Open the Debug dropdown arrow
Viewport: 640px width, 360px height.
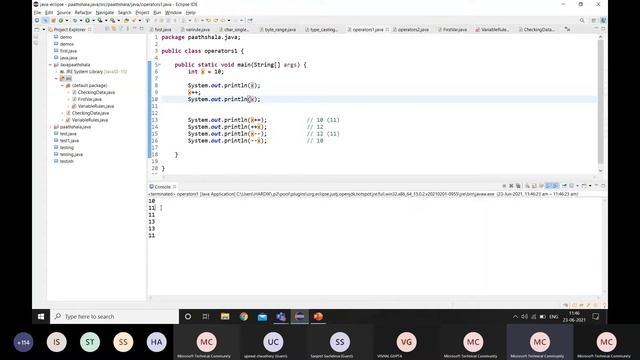point(80,20)
